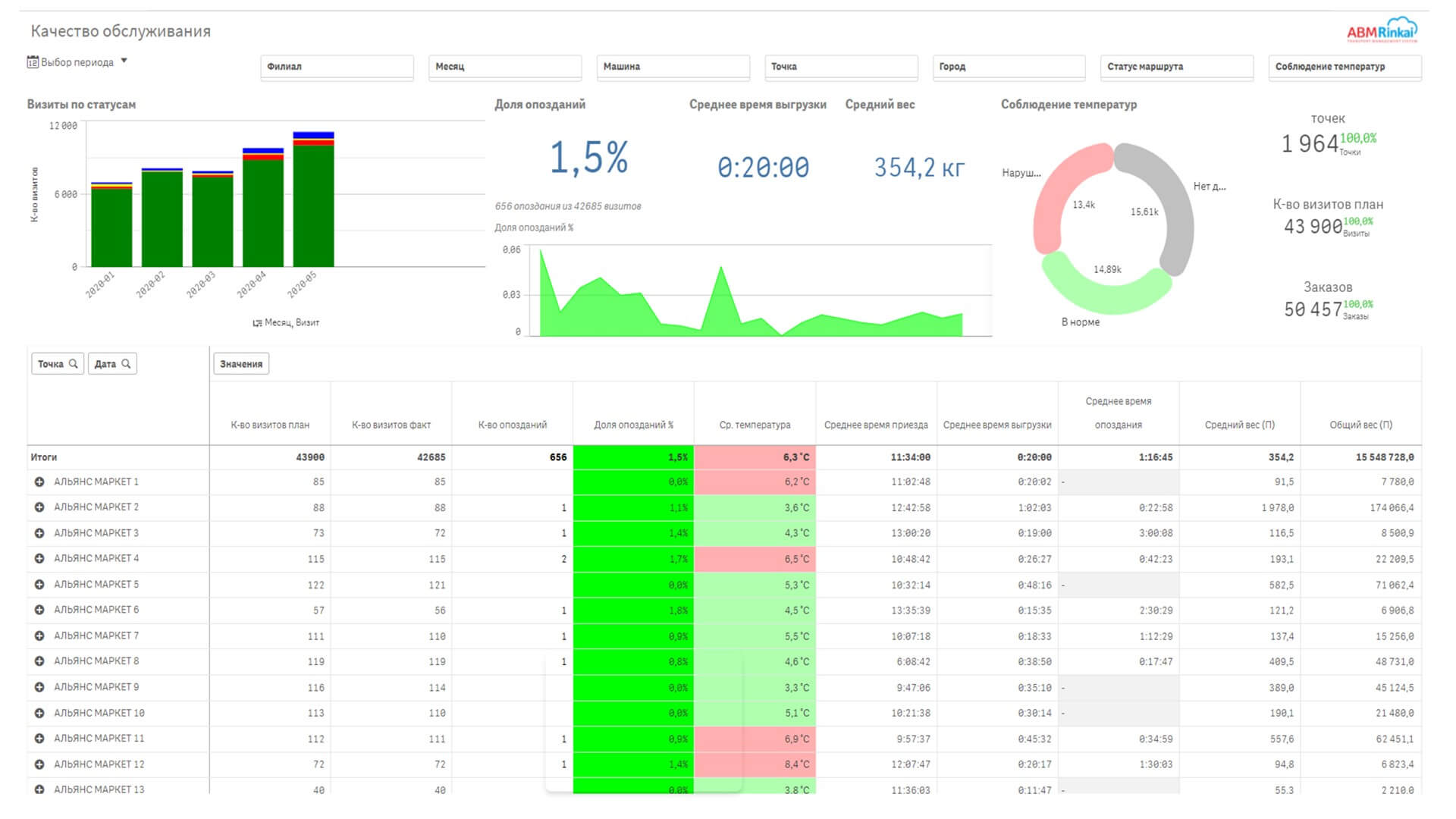Screen dimensions: 1456x819
Task: Click the search icon in Дата button
Action: coord(126,364)
